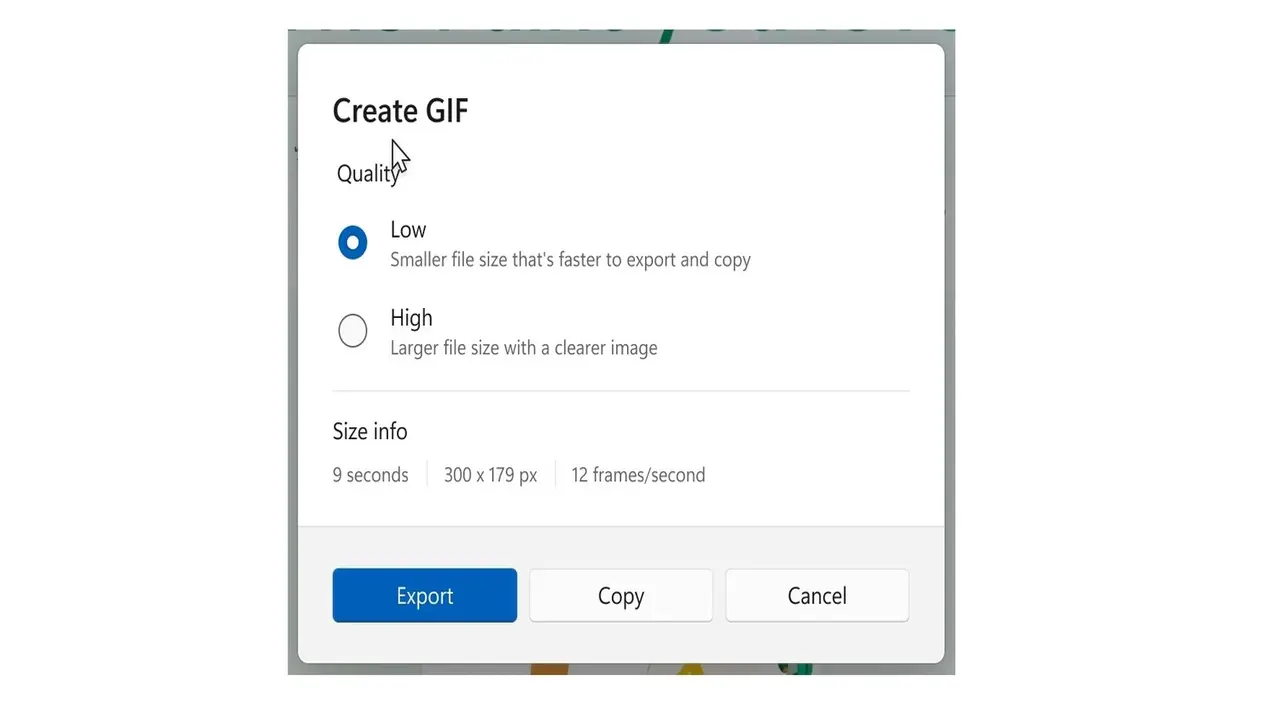Click the 'Quality' section heading
The height and width of the screenshot is (720, 1280).
(x=365, y=174)
